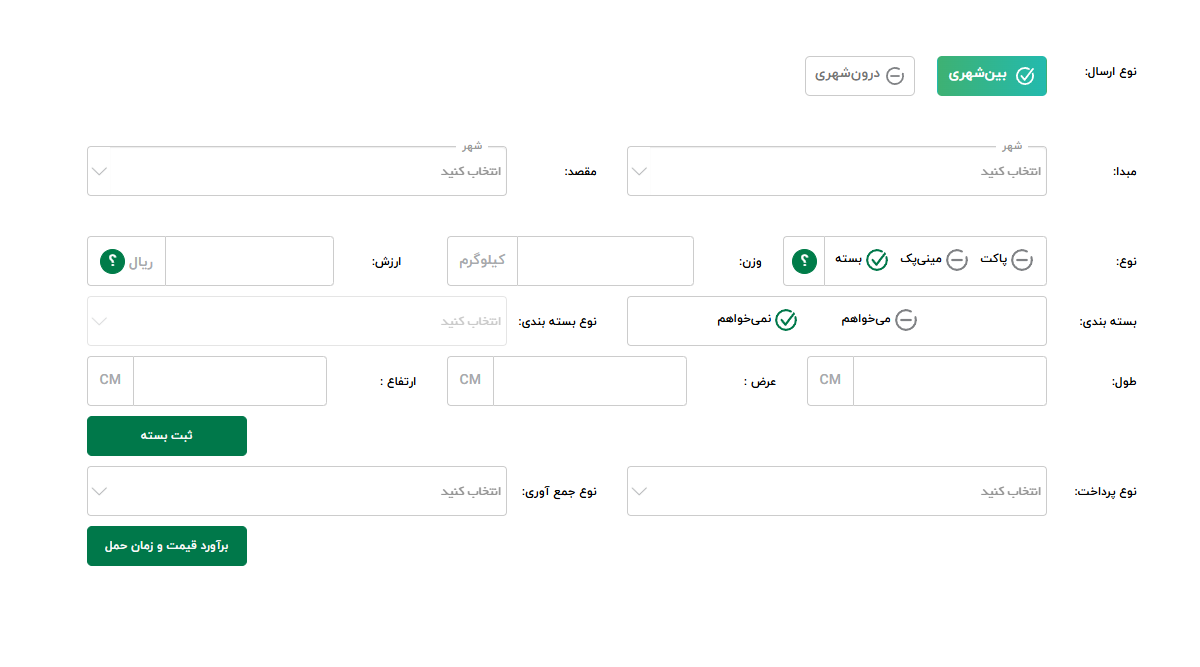The height and width of the screenshot is (667, 1200).
Task: Select the درون‌شهری shipping option
Action: (x=860, y=76)
